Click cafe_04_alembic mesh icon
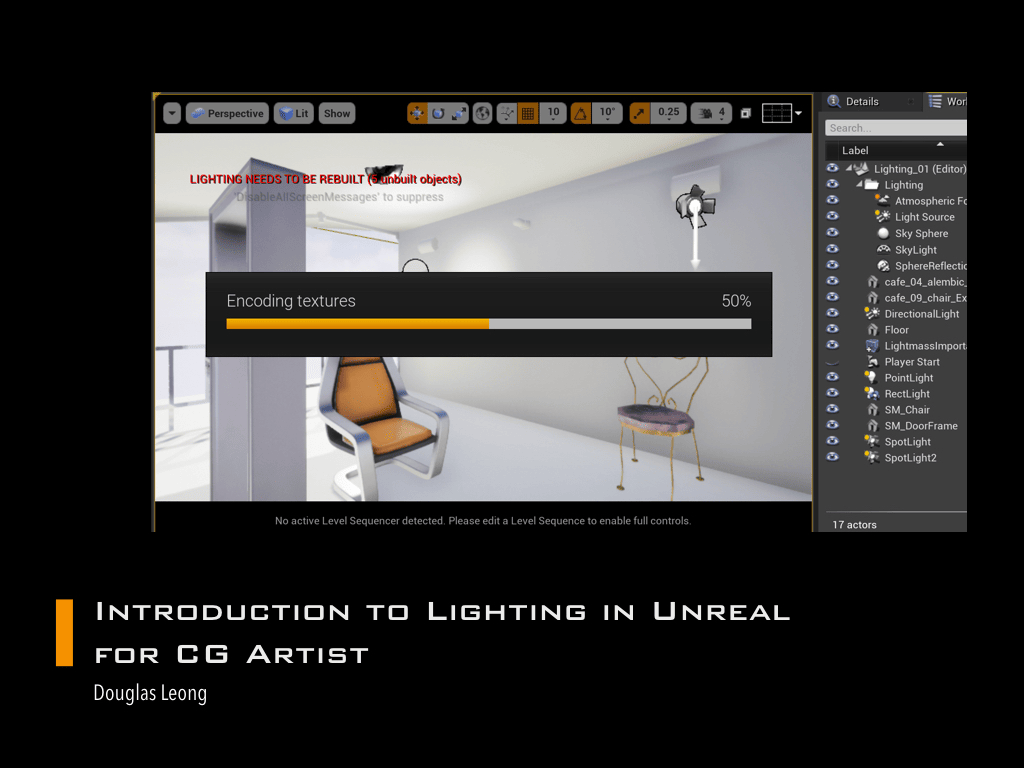Screen dimensions: 1024x768 [x=872, y=281]
